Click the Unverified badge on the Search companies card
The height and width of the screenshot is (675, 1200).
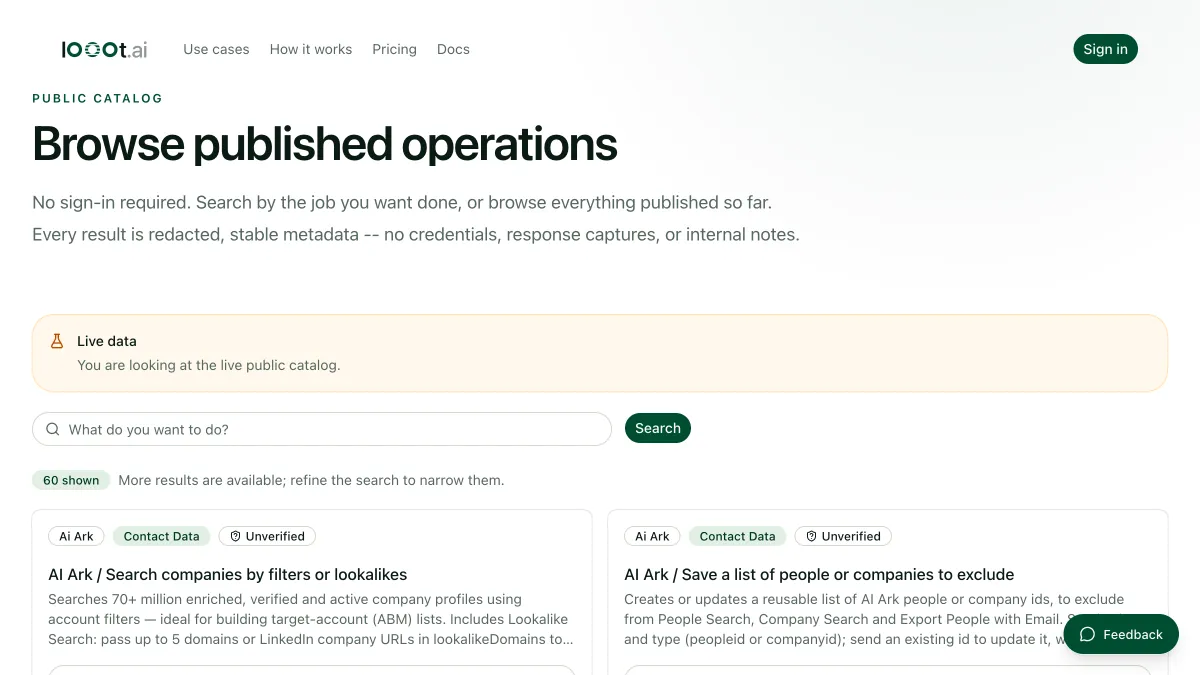pos(267,536)
